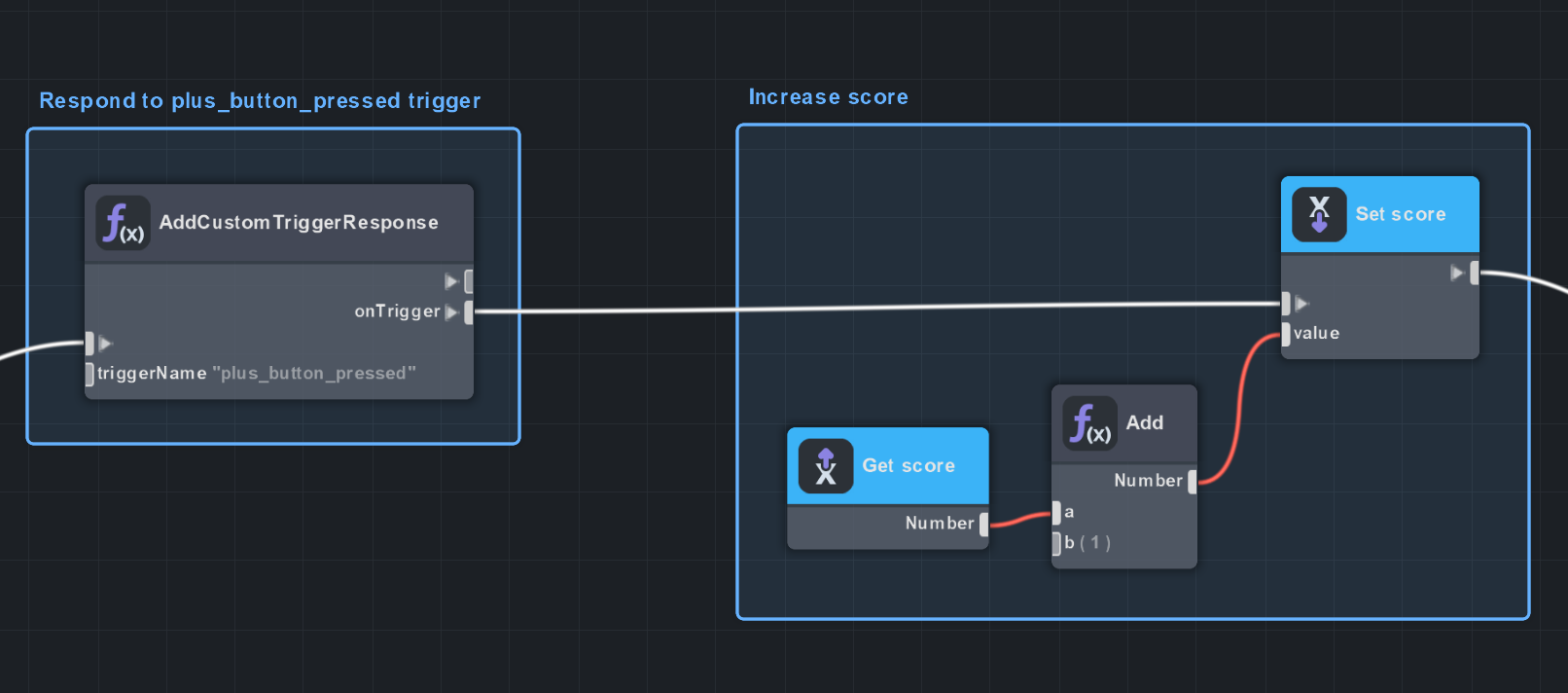1568x693 pixels.
Task: Click input port a on Add node
Action: [1057, 513]
